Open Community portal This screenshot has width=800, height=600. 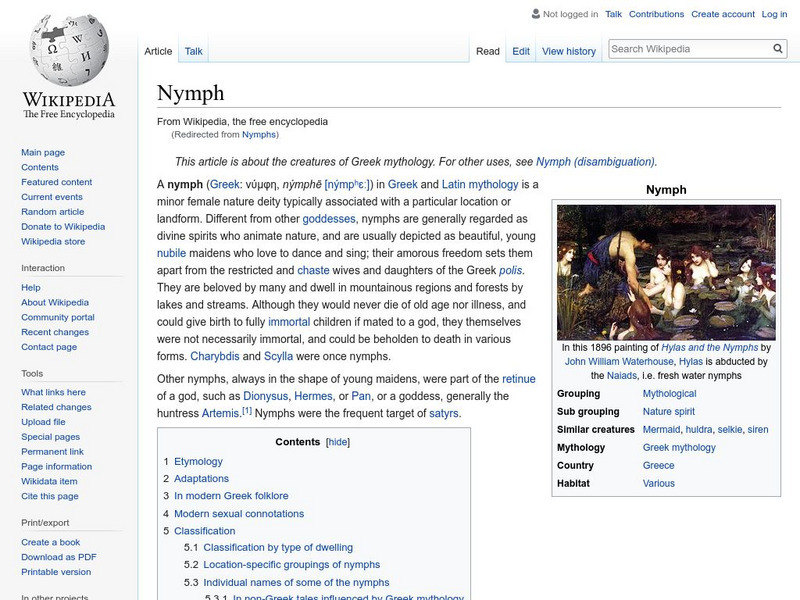coord(58,317)
